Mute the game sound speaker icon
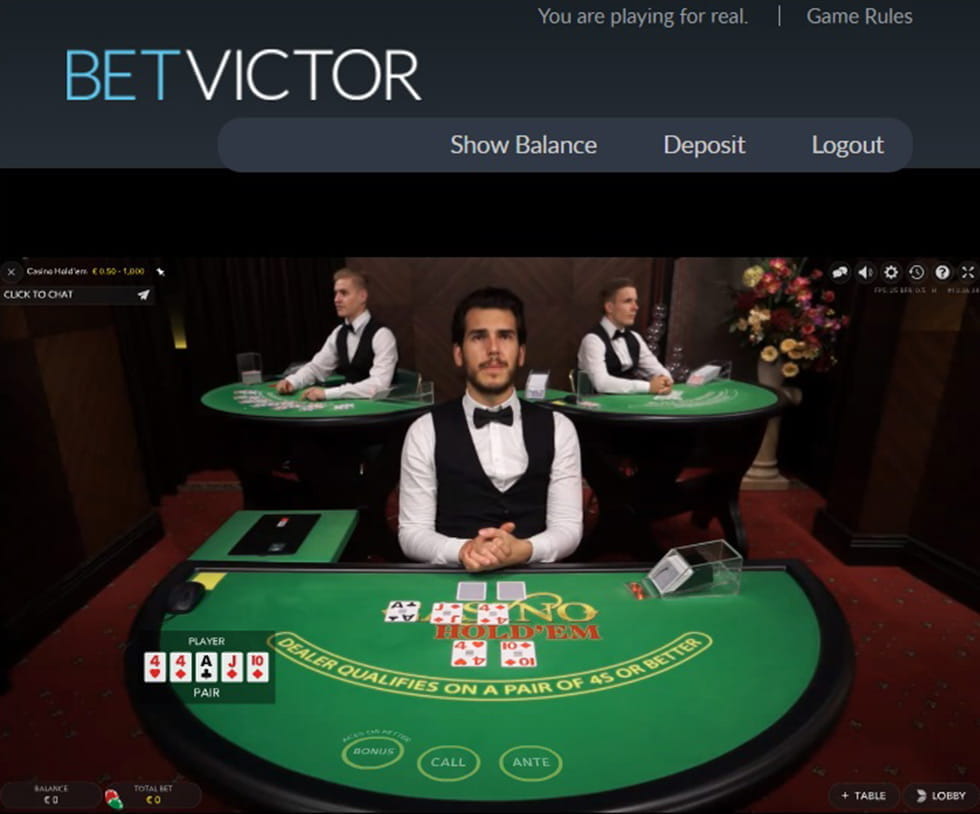The width and height of the screenshot is (980, 814). tap(866, 273)
